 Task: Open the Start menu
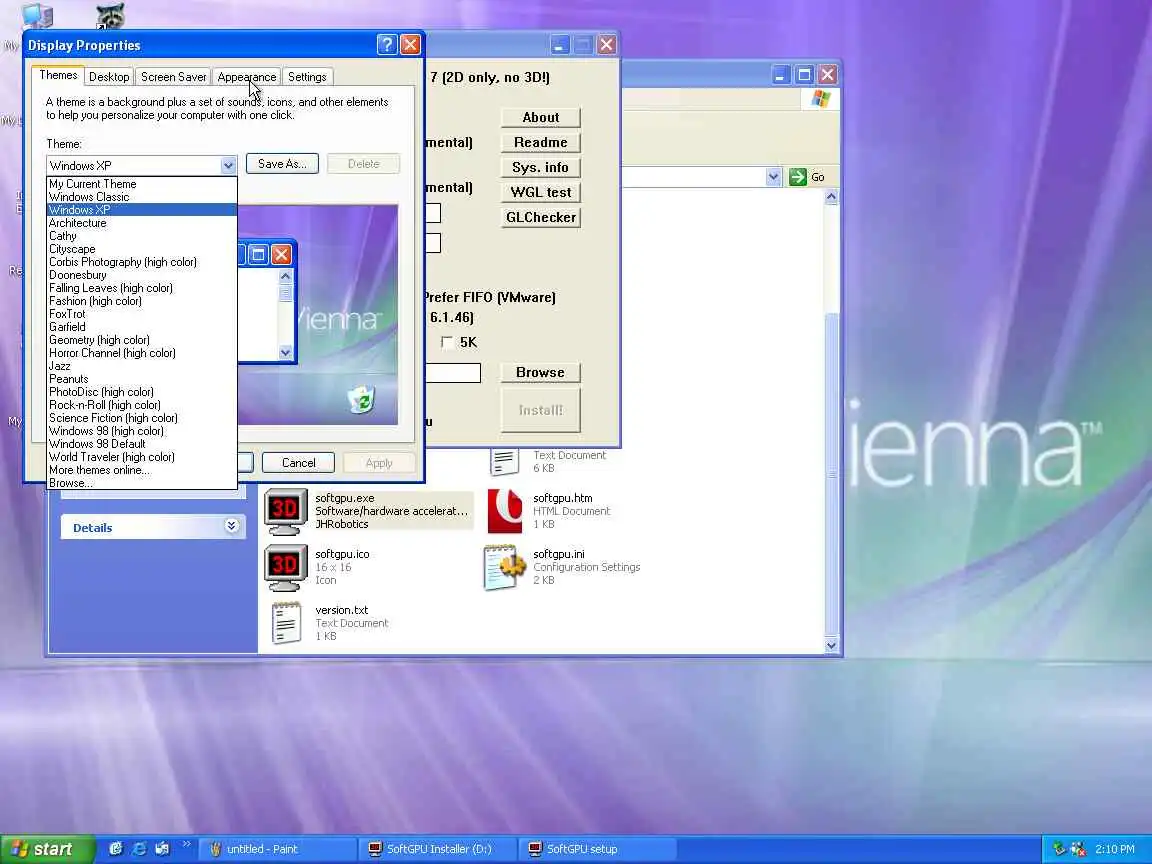(47, 849)
